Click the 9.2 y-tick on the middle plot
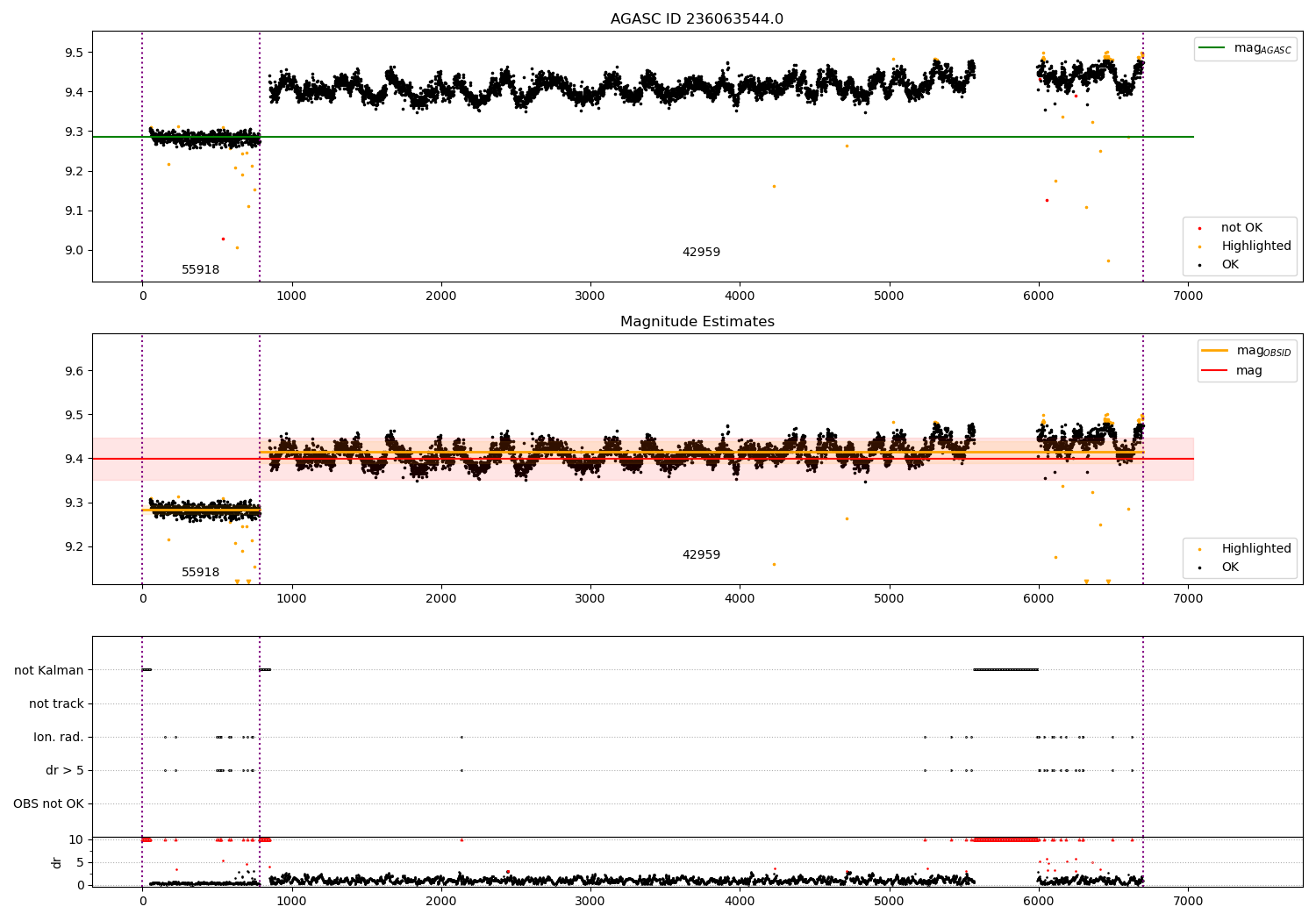 pyautogui.click(x=74, y=546)
